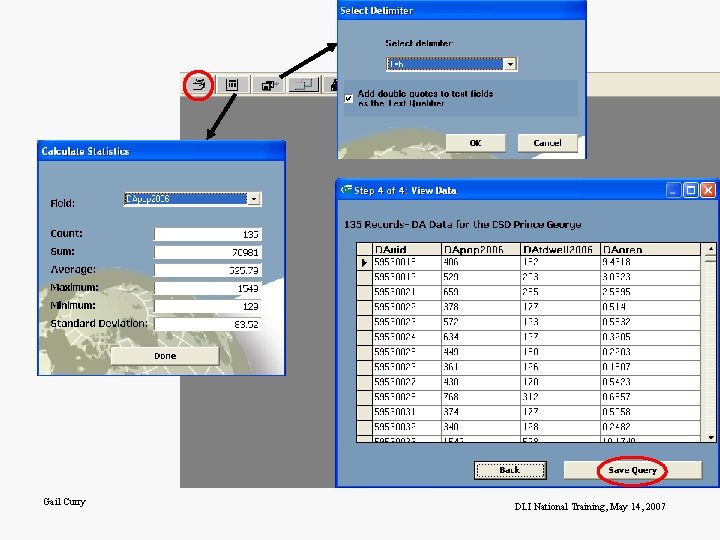Click the Sum value field showing 70981

[208, 252]
